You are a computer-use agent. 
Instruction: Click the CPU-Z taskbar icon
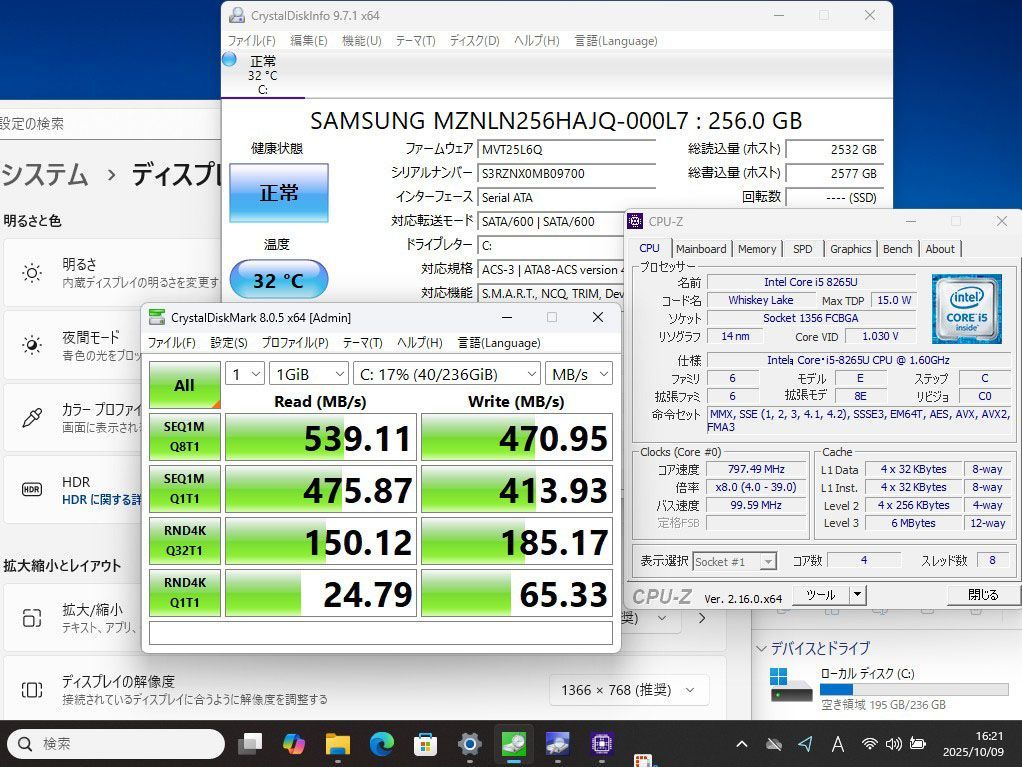coord(601,744)
